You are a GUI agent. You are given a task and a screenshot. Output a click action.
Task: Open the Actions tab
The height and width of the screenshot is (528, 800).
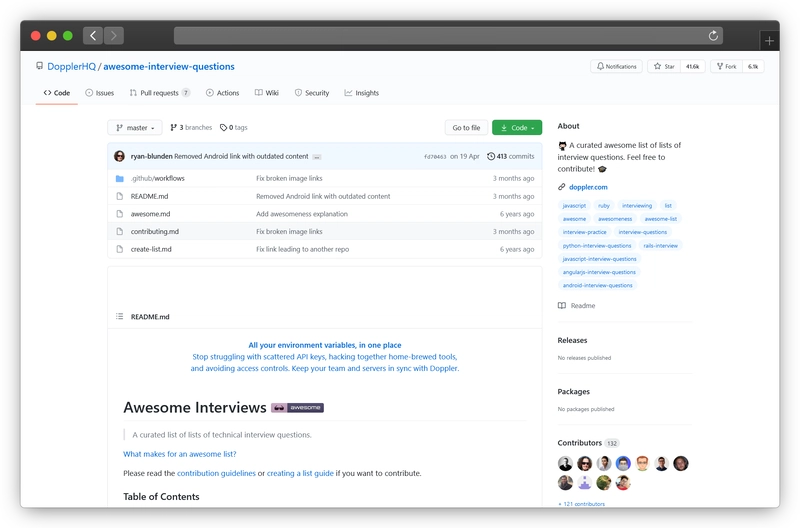[222, 93]
